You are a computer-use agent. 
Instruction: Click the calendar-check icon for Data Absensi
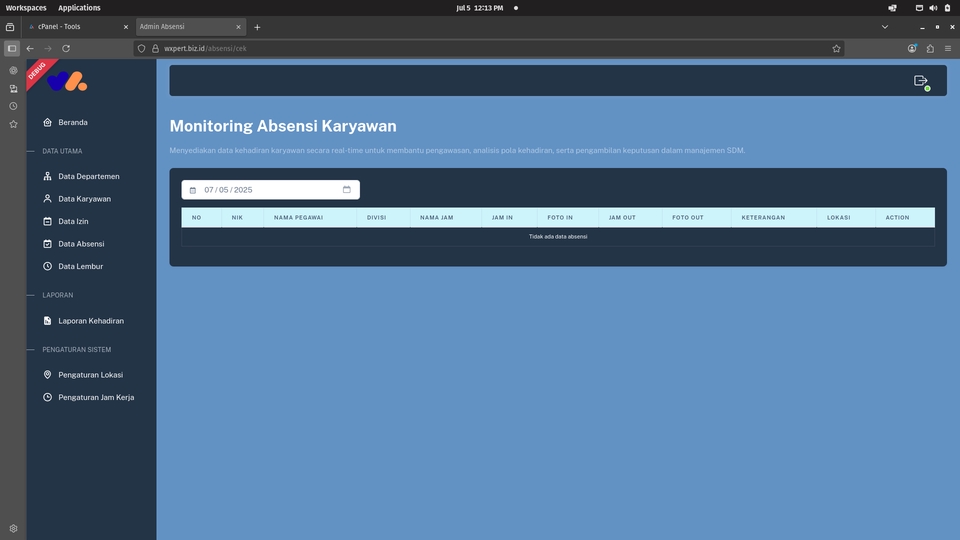(x=47, y=244)
